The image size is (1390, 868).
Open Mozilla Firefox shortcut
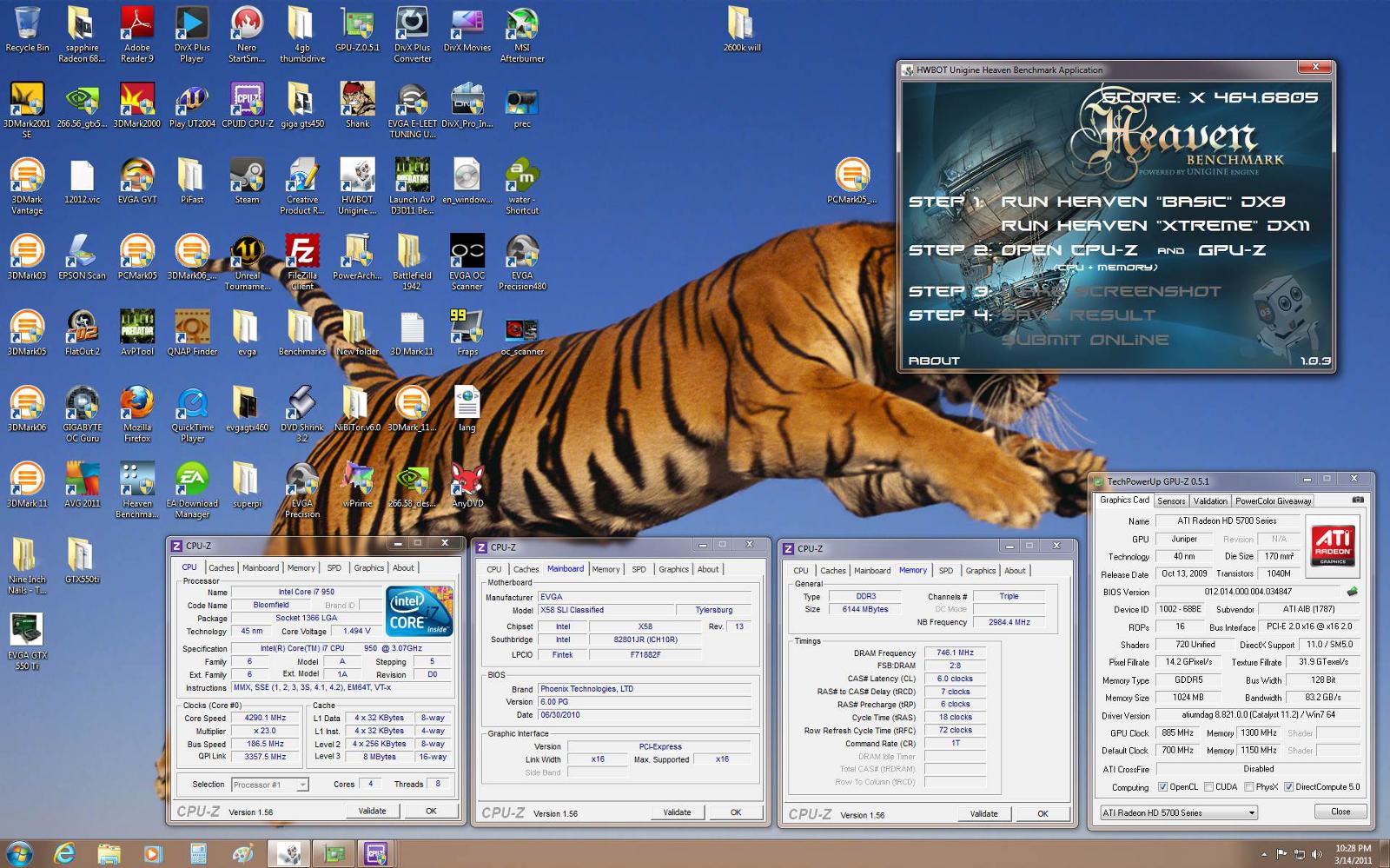tap(137, 414)
